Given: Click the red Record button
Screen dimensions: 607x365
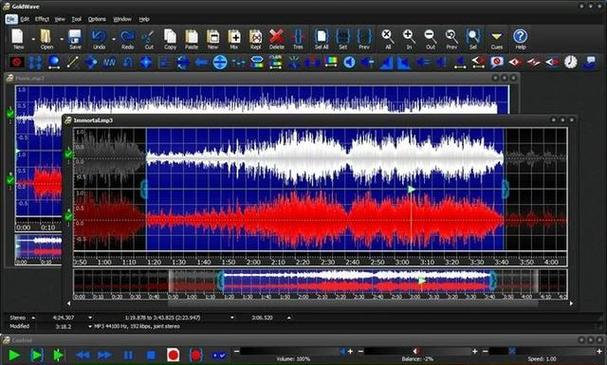Looking at the screenshot, I should (x=173, y=355).
